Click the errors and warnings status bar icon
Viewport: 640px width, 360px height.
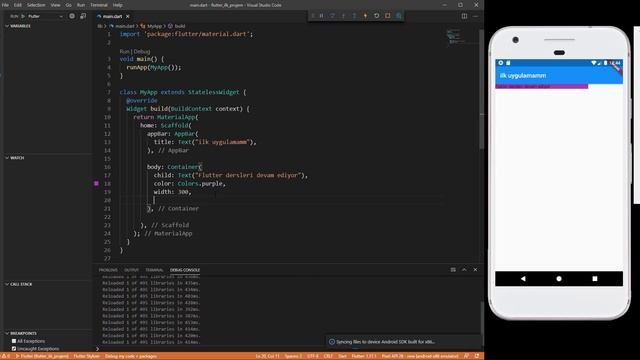click(6, 356)
